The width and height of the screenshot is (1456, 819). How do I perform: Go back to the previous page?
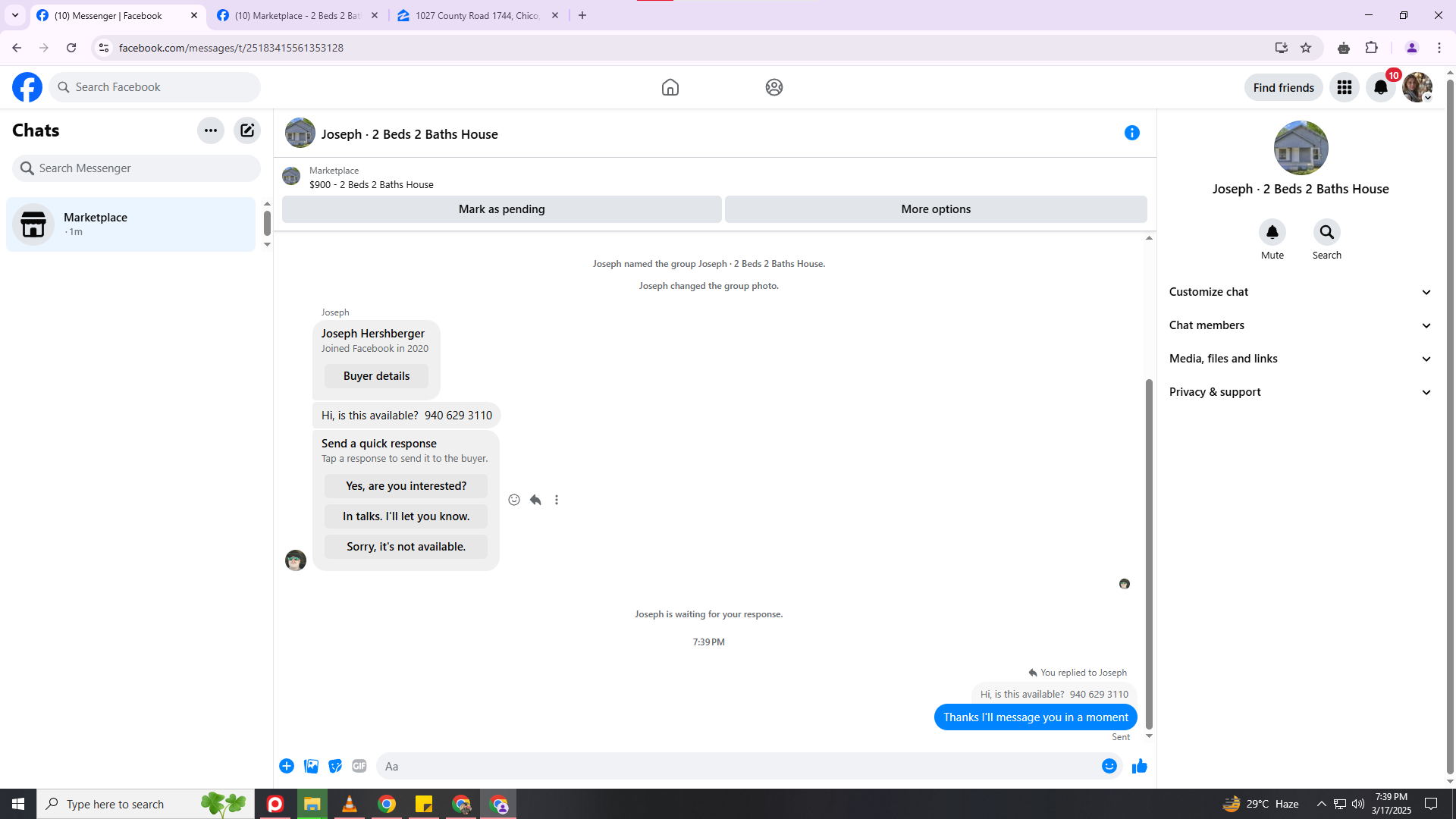(x=17, y=48)
